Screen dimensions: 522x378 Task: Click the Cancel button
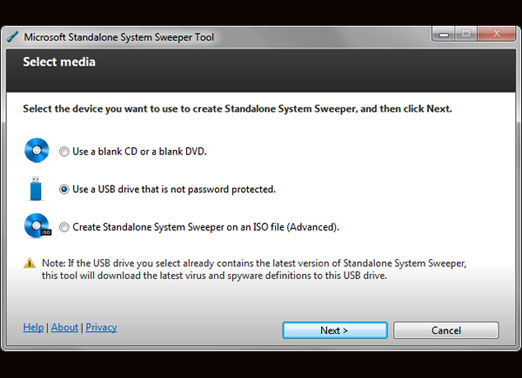446,330
